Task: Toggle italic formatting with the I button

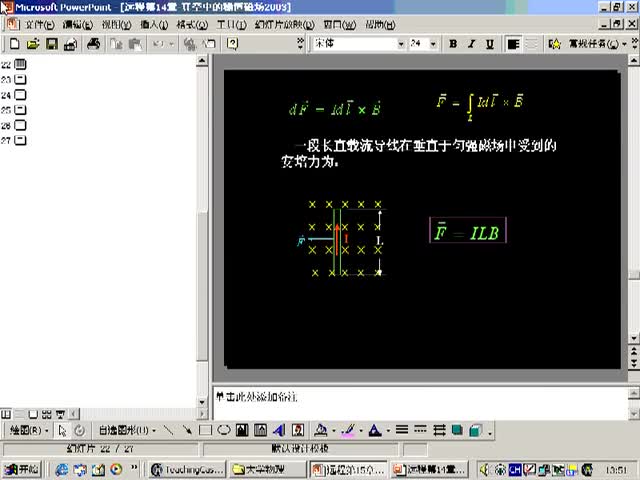Action: pyautogui.click(x=471, y=44)
